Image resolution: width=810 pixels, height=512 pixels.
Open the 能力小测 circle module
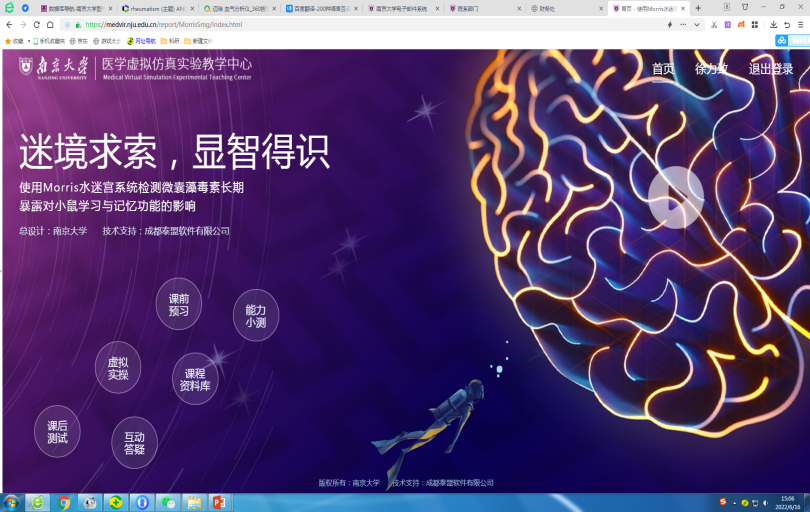pyautogui.click(x=256, y=316)
